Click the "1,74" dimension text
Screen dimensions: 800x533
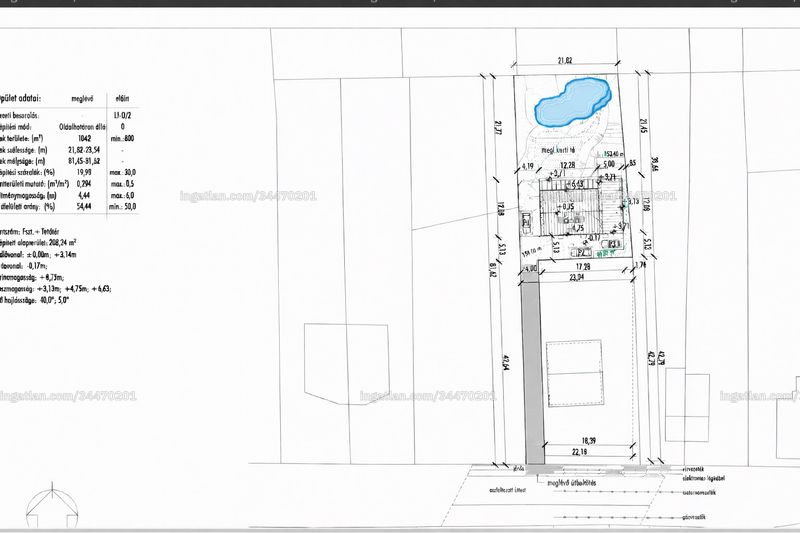point(641,264)
